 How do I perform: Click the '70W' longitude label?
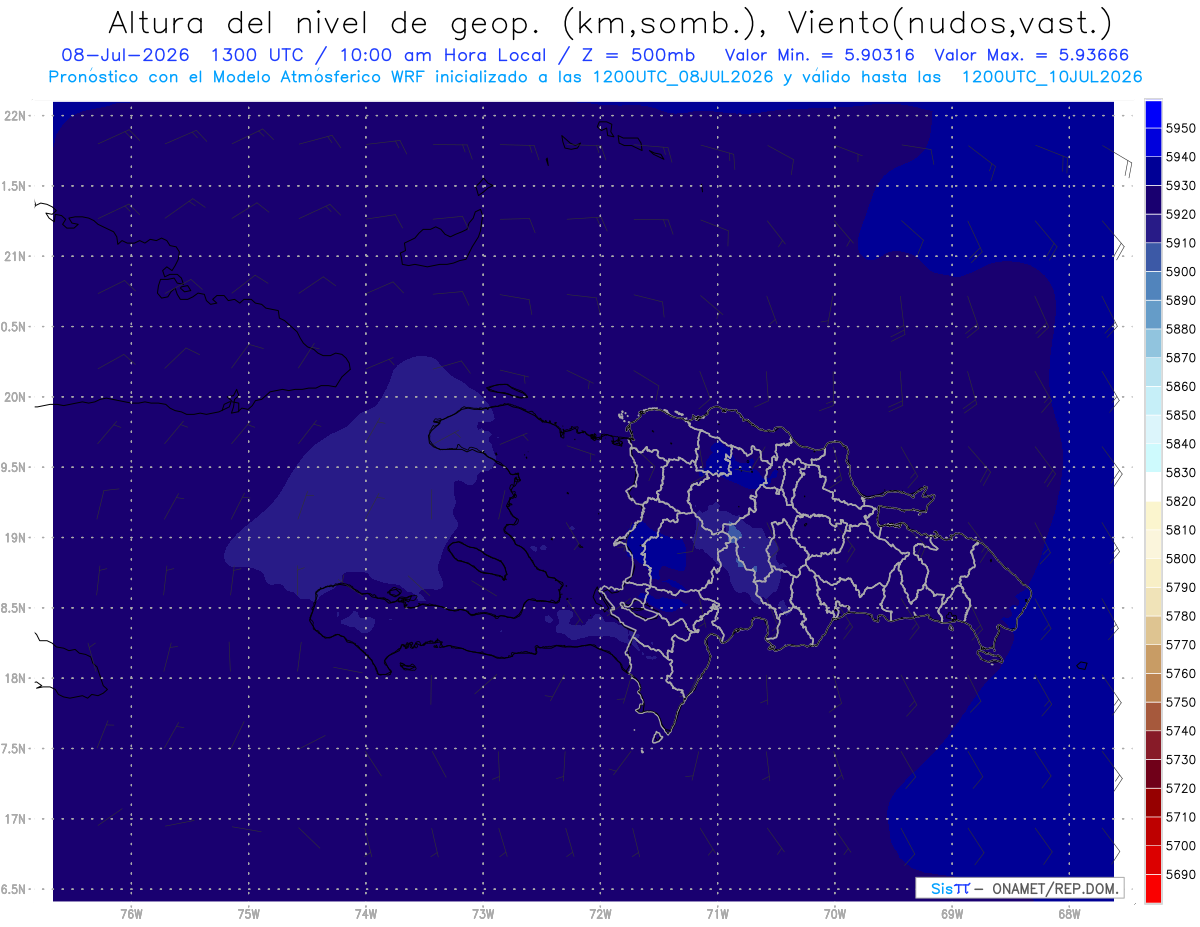coord(834,914)
